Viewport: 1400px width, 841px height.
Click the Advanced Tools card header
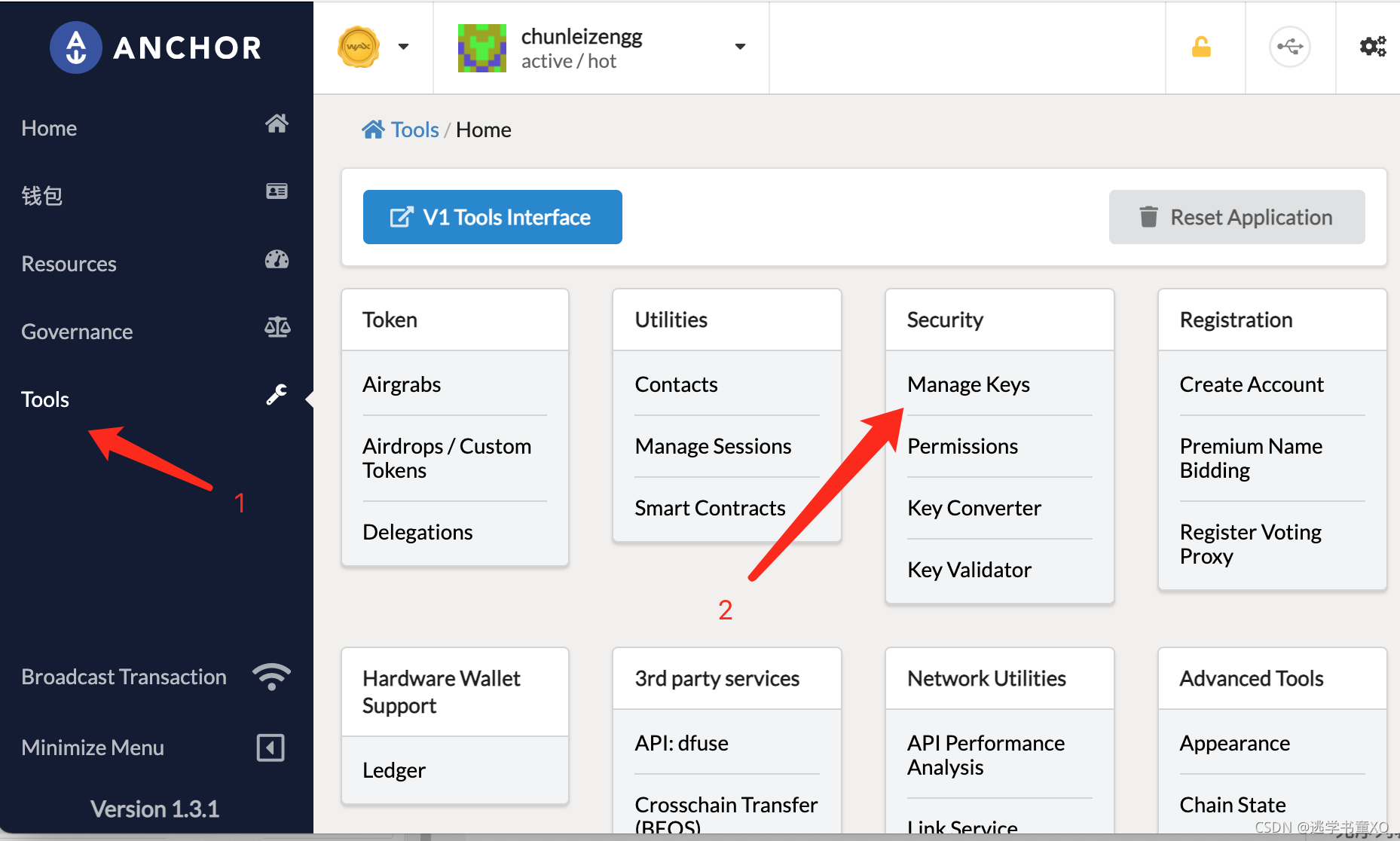click(x=1272, y=678)
